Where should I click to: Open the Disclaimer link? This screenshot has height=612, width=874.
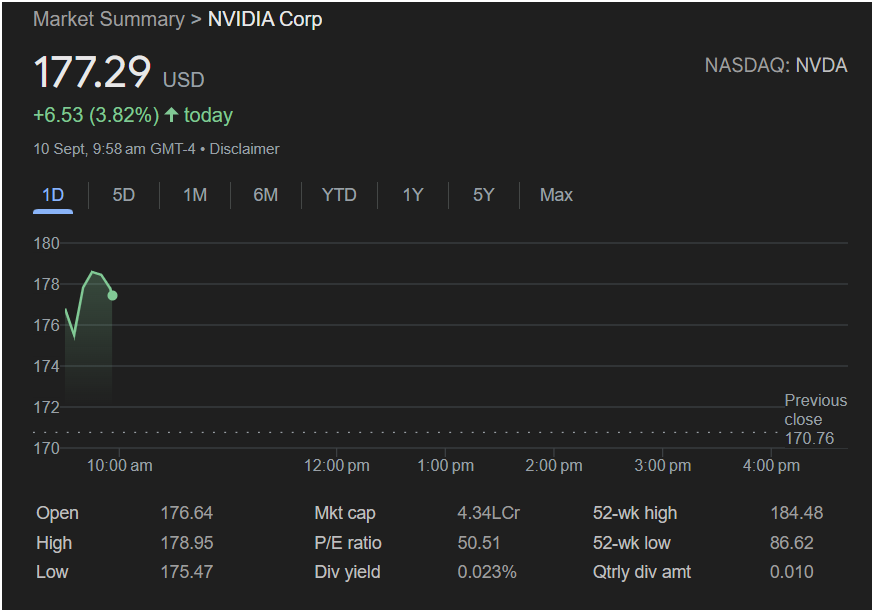244,149
